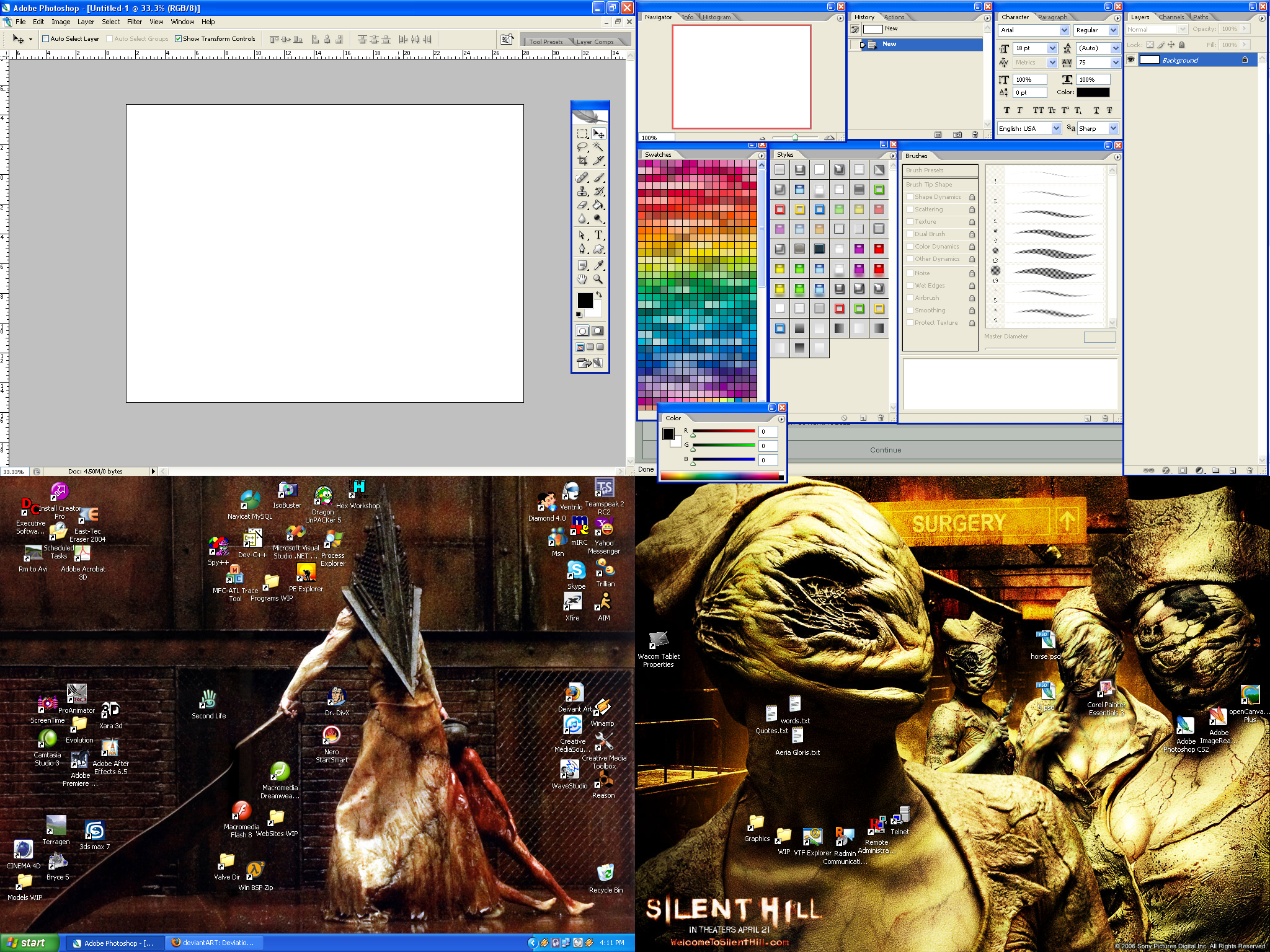Select the Type tool
Viewport: 1270px width, 952px height.
598,235
